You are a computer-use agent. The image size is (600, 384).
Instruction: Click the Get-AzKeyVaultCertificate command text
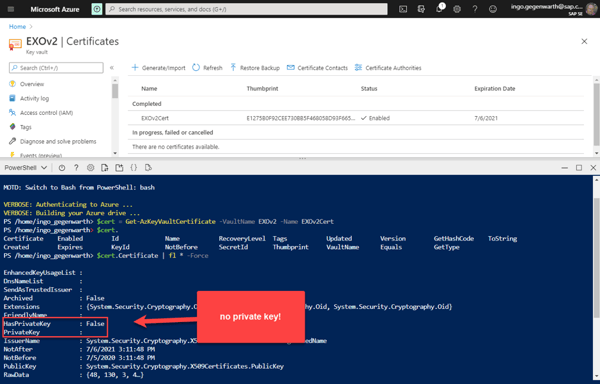point(170,221)
